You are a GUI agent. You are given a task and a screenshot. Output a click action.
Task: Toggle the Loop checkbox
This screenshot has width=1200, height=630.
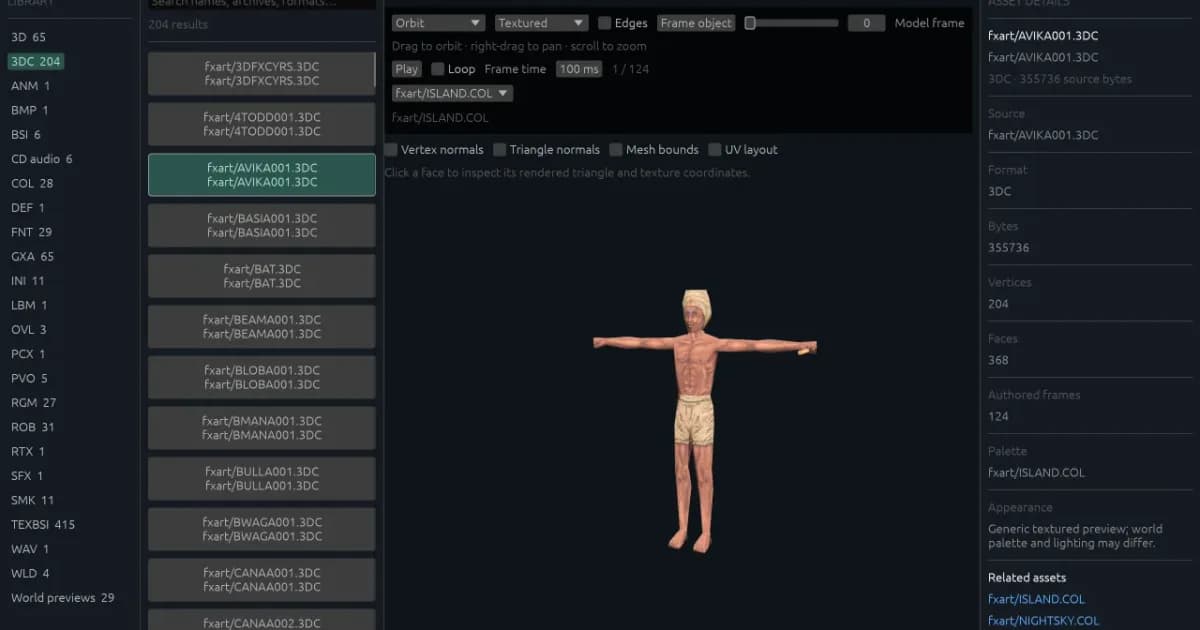pyautogui.click(x=438, y=69)
